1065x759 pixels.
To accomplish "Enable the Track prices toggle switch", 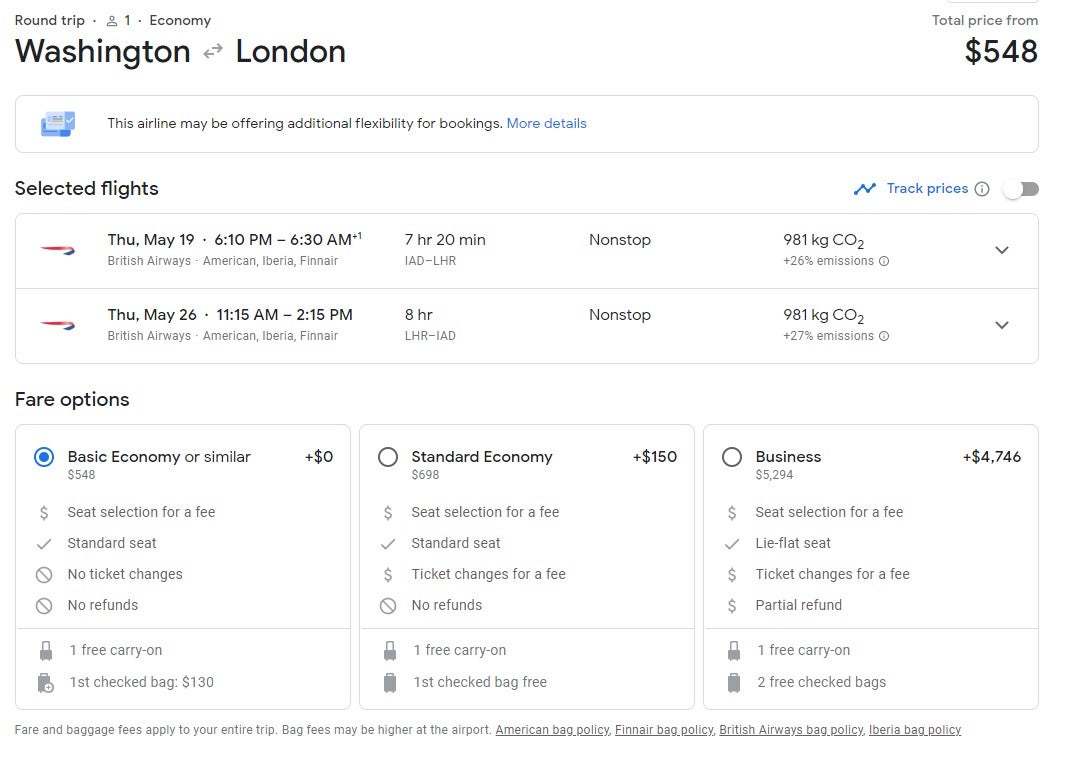I will pos(1021,188).
